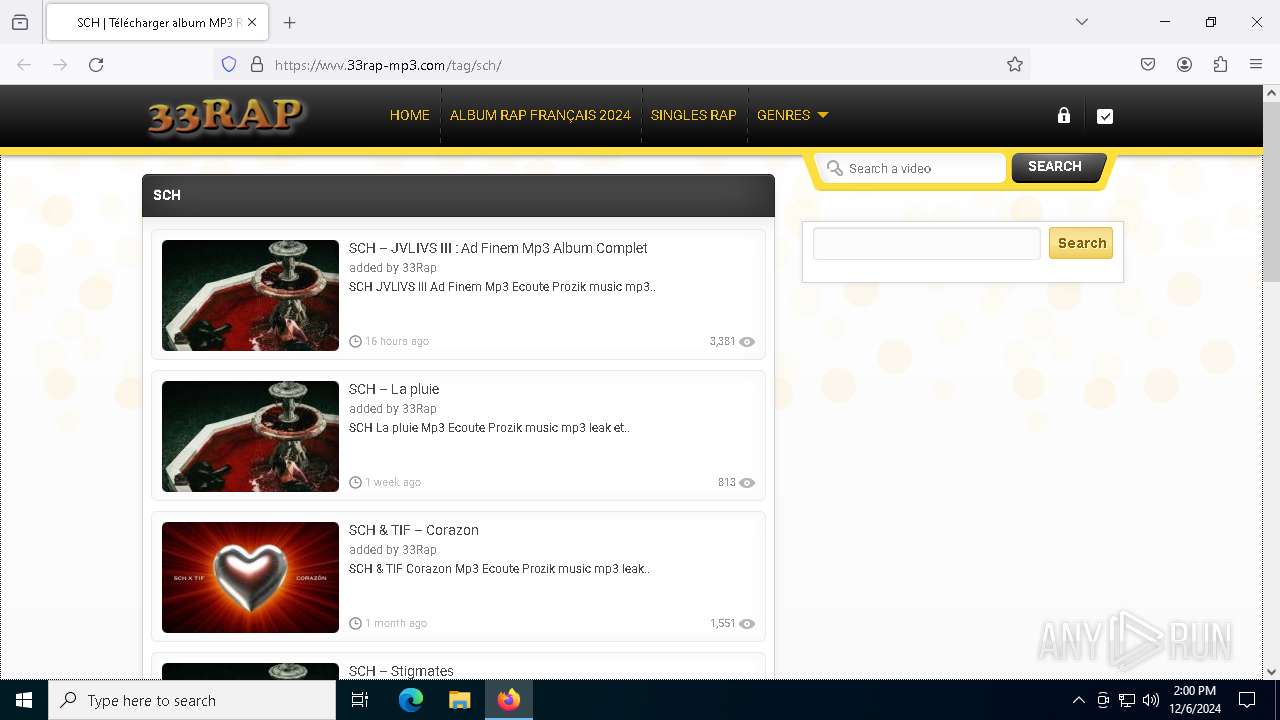This screenshot has width=1280, height=720.
Task: Show hidden system tray icons
Action: click(1078, 700)
